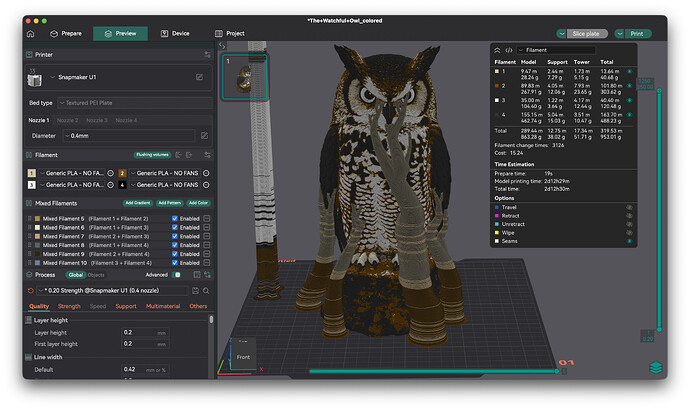
Task: Click the second sync icon beside Flushing volumes
Action: coord(189,155)
